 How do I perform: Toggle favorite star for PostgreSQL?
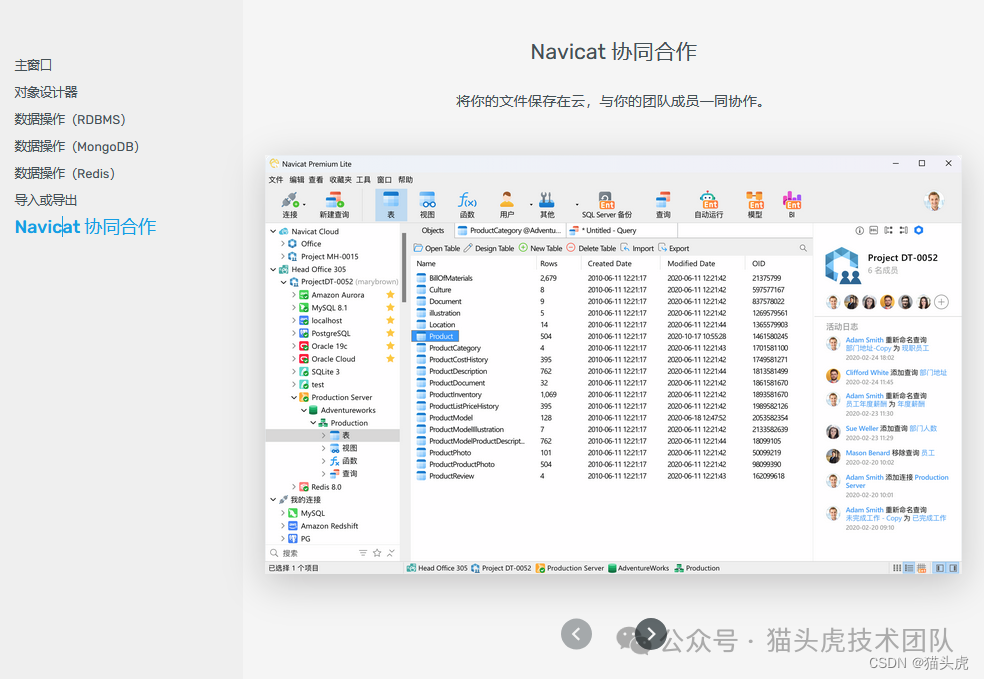coord(390,333)
